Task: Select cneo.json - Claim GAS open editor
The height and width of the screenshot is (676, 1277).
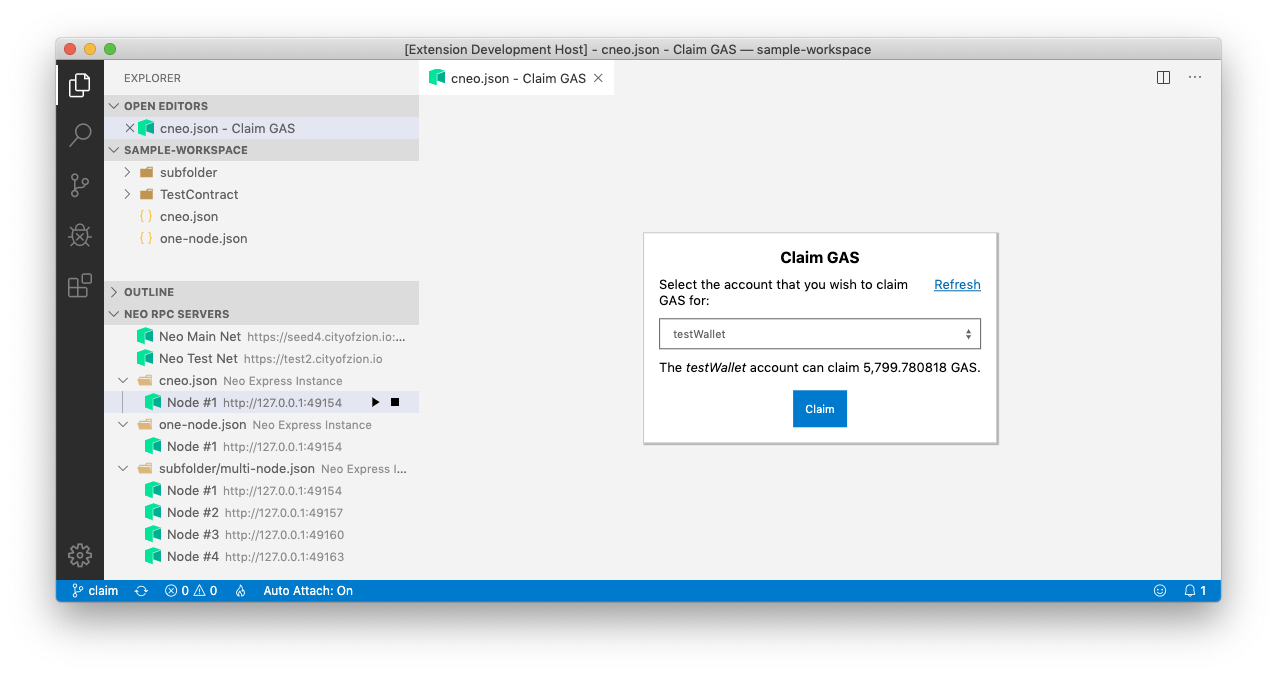Action: click(x=262, y=128)
